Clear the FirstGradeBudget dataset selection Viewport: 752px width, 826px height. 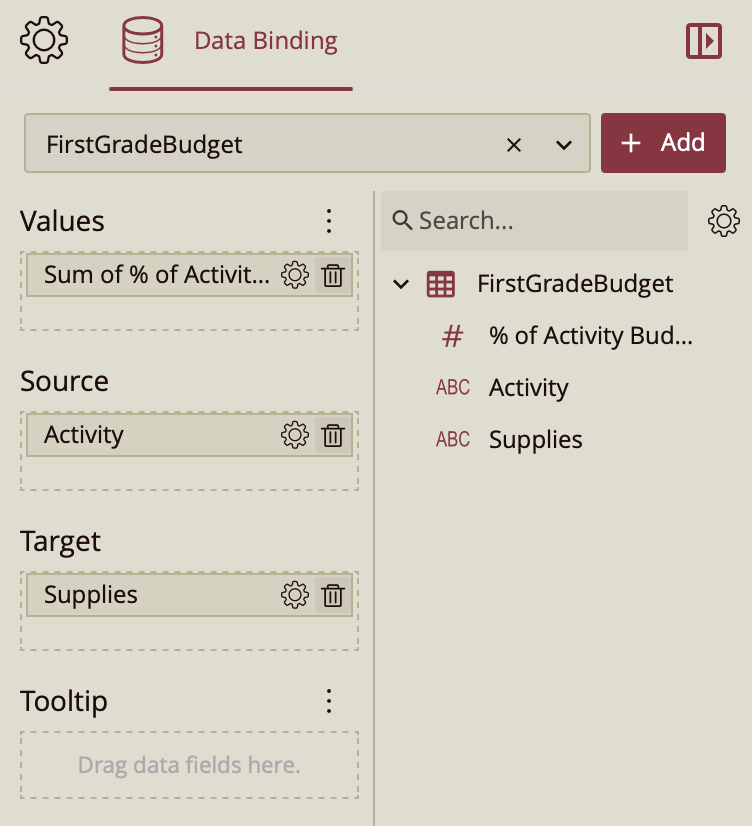click(x=514, y=145)
